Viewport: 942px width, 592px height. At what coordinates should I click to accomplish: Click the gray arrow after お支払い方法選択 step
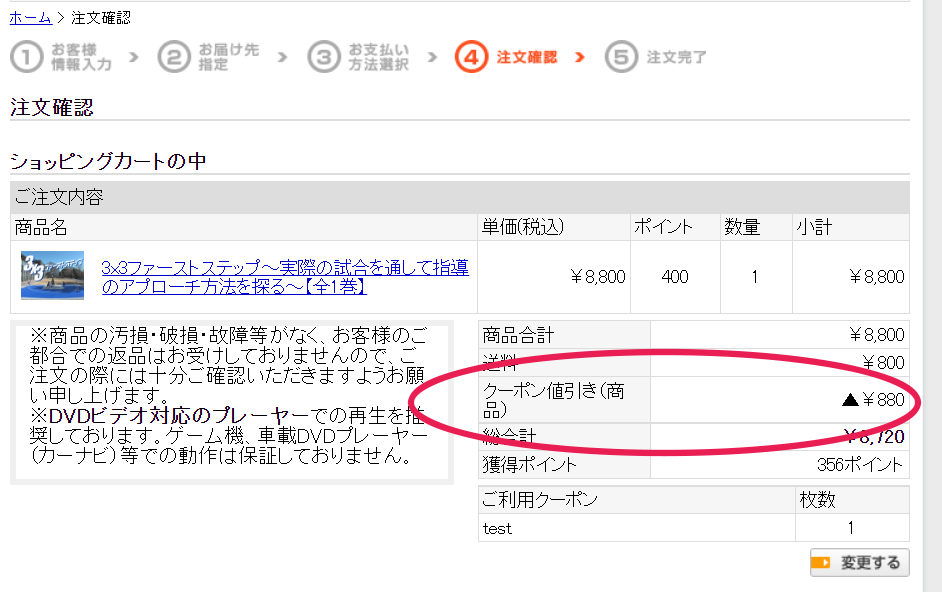pyautogui.click(x=432, y=57)
